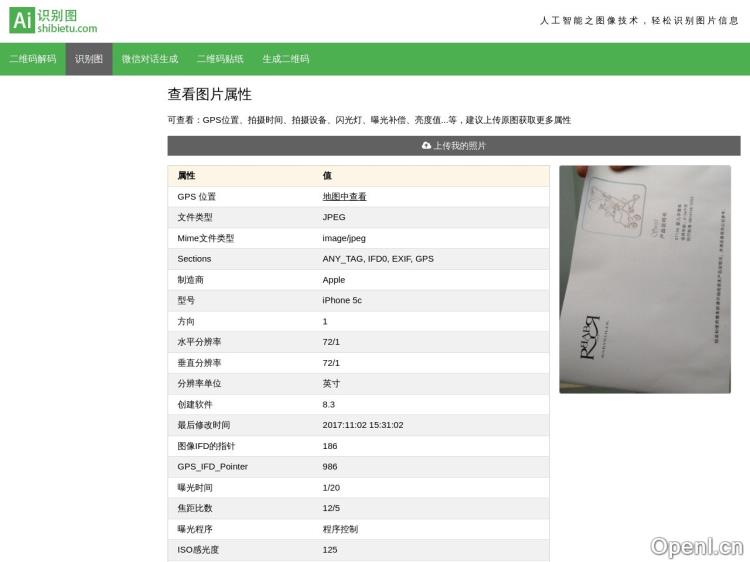Click the 英寸 value cell
Screen dimensions: 750x562
click(x=331, y=384)
